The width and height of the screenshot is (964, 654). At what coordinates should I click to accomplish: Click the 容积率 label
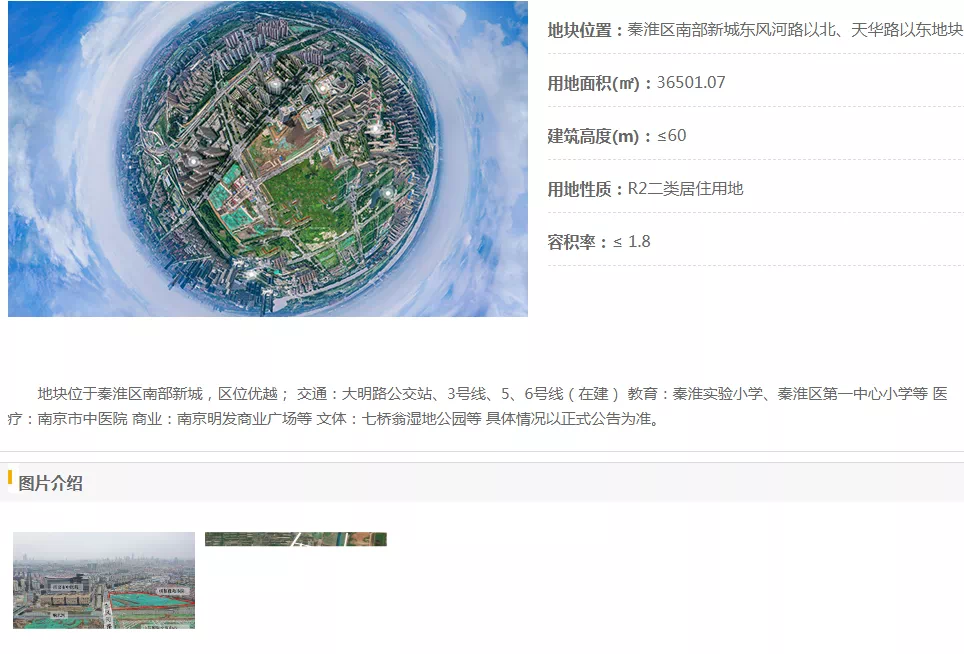coord(577,242)
